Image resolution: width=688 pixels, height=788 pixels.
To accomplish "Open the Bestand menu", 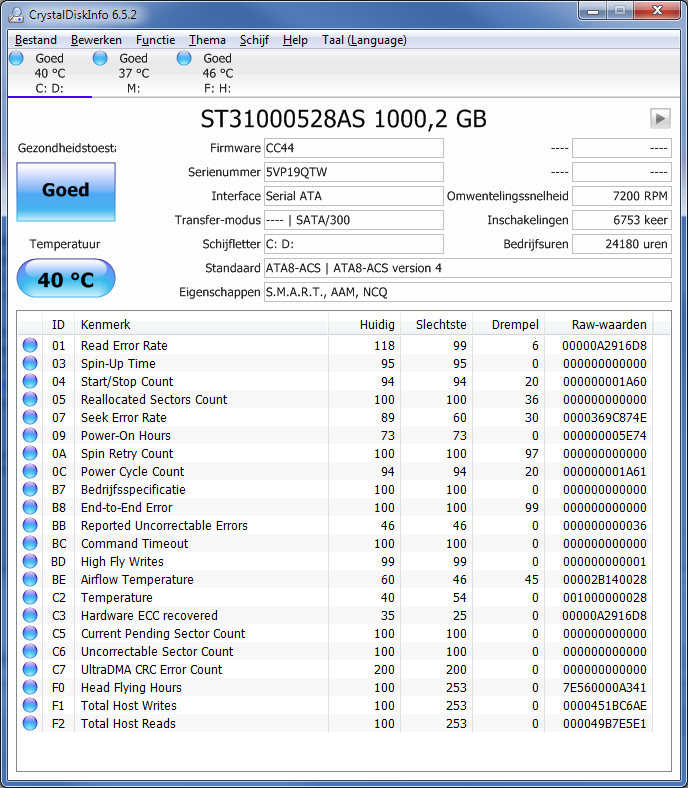I will (36, 40).
